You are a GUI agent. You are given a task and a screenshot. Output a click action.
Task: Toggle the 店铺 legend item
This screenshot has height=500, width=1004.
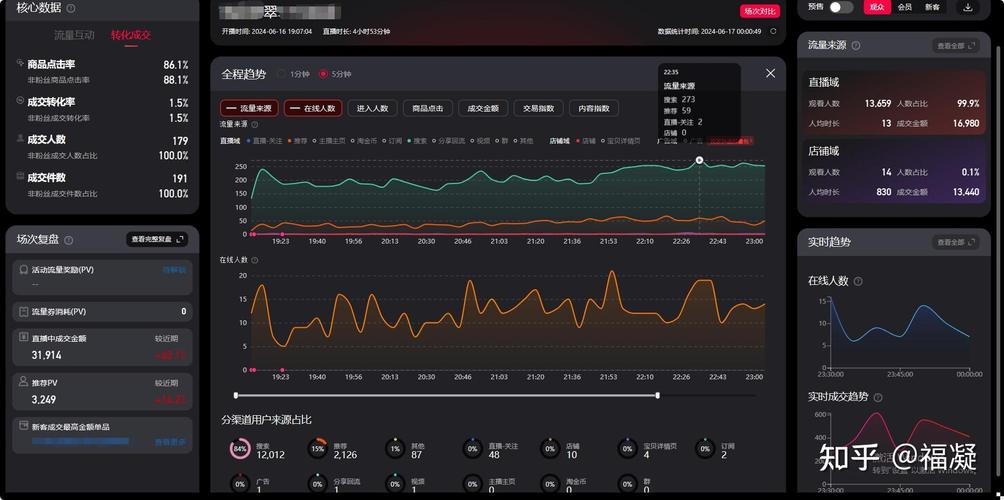point(585,141)
